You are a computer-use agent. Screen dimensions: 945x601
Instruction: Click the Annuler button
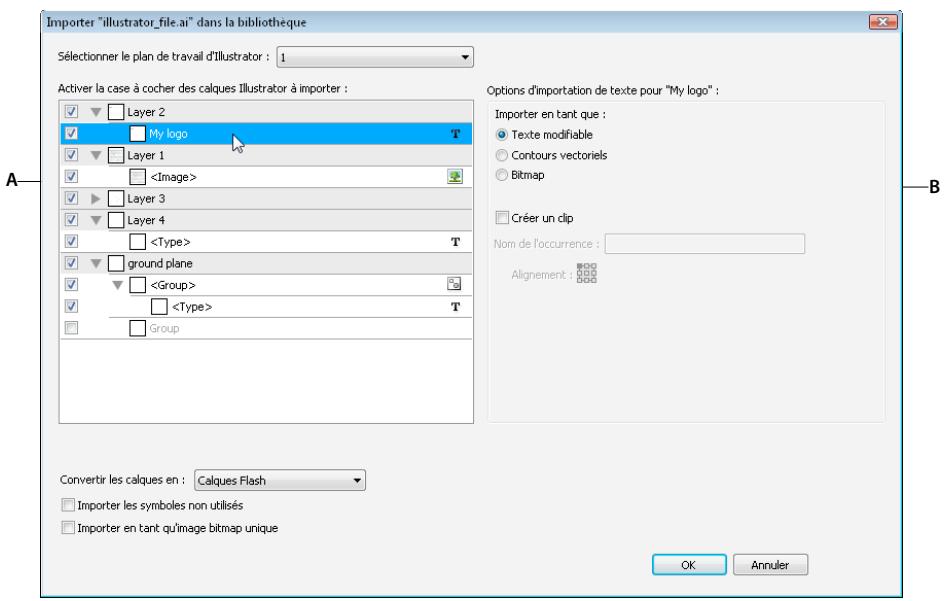769,565
